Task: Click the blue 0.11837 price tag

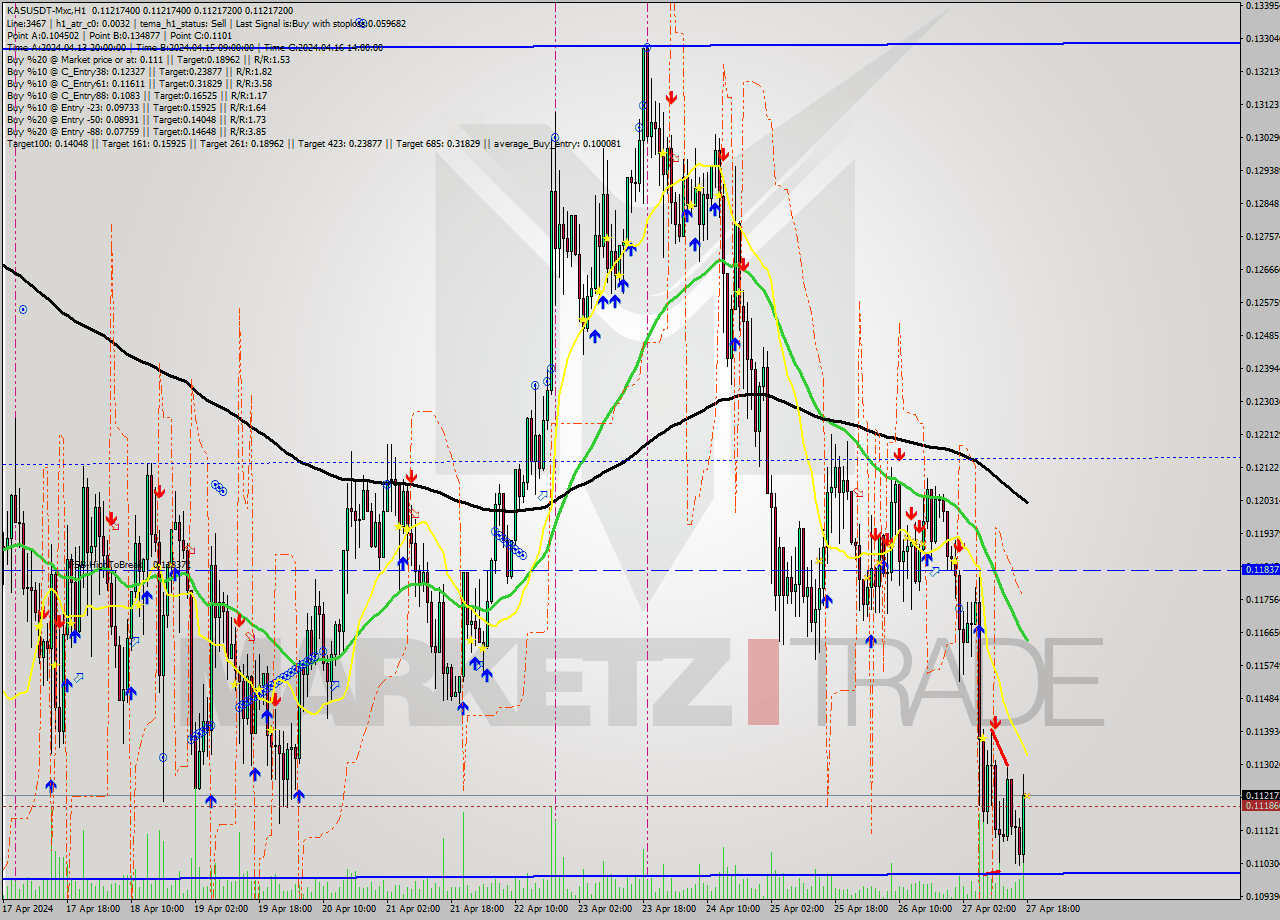Action: [x=1259, y=569]
